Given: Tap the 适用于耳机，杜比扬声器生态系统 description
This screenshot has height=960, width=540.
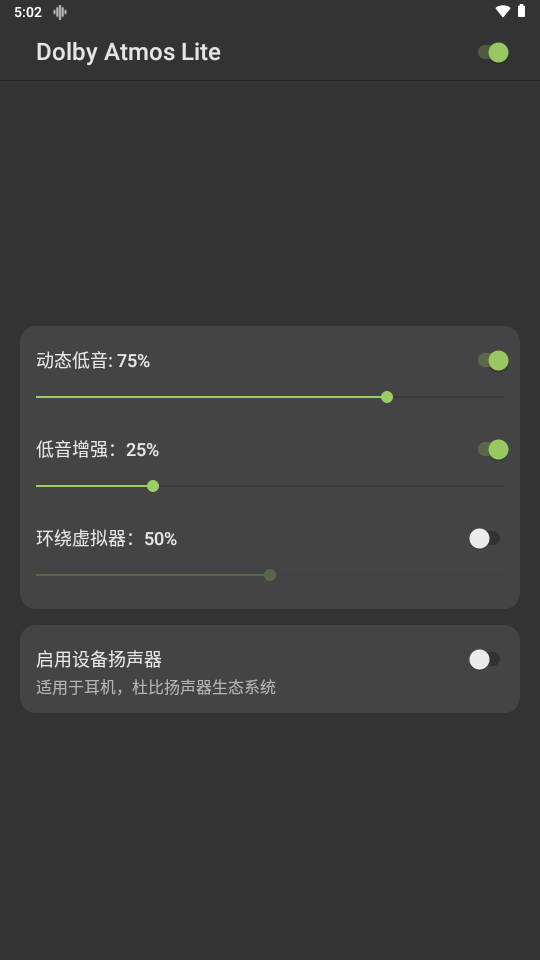Looking at the screenshot, I should click(156, 688).
